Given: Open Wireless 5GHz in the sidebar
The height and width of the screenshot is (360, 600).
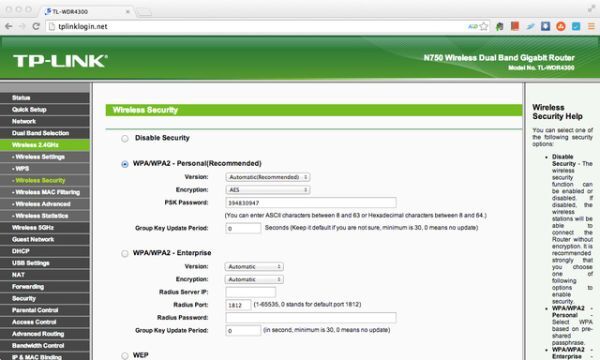Looking at the screenshot, I should click(45, 228).
